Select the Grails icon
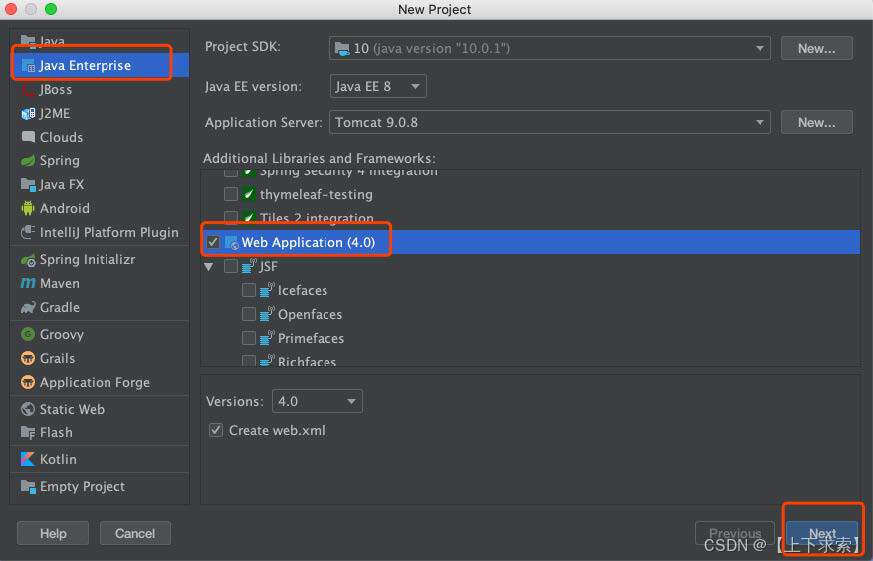The width and height of the screenshot is (873, 561). click(28, 358)
